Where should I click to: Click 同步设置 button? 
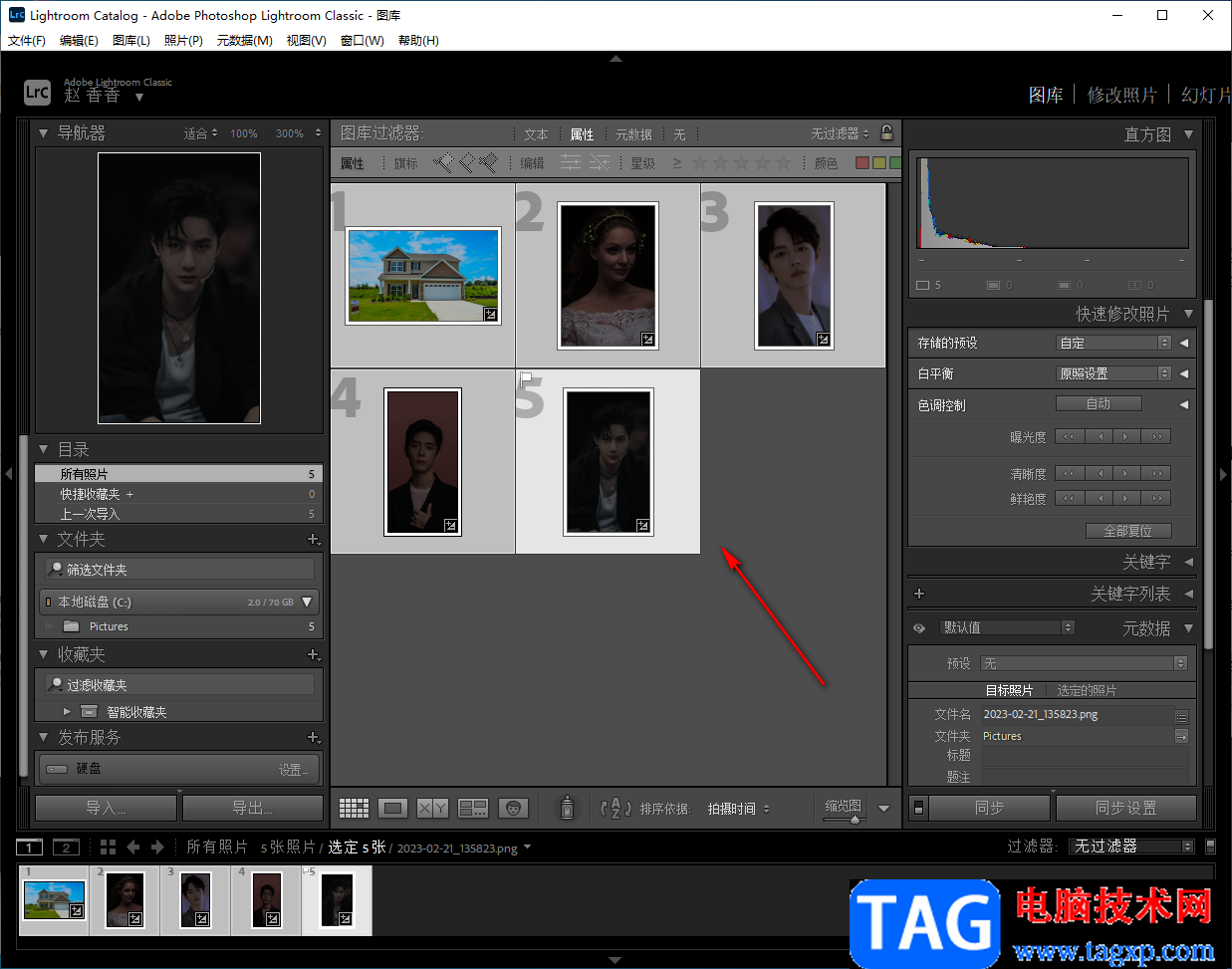pyautogui.click(x=1126, y=808)
